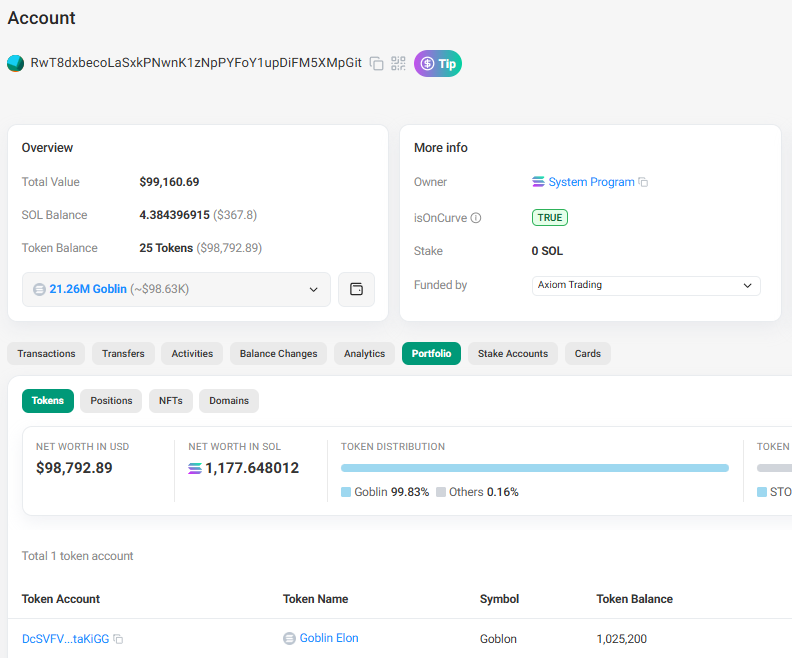The height and width of the screenshot is (658, 792).
Task: Expand the Funded by Axiom Trading dropdown
Action: pyautogui.click(x=646, y=285)
